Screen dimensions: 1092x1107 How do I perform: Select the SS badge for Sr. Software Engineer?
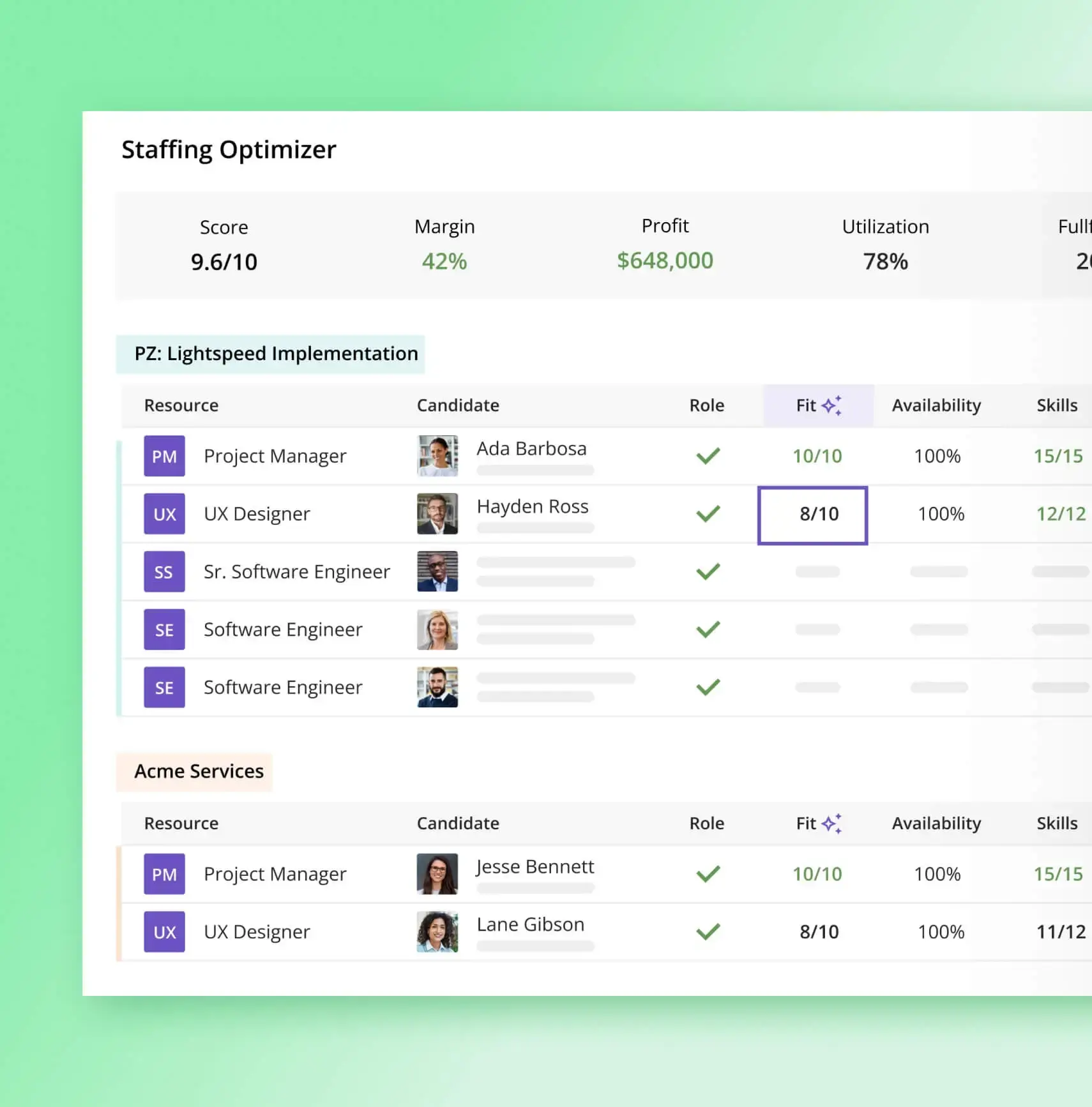(x=164, y=571)
